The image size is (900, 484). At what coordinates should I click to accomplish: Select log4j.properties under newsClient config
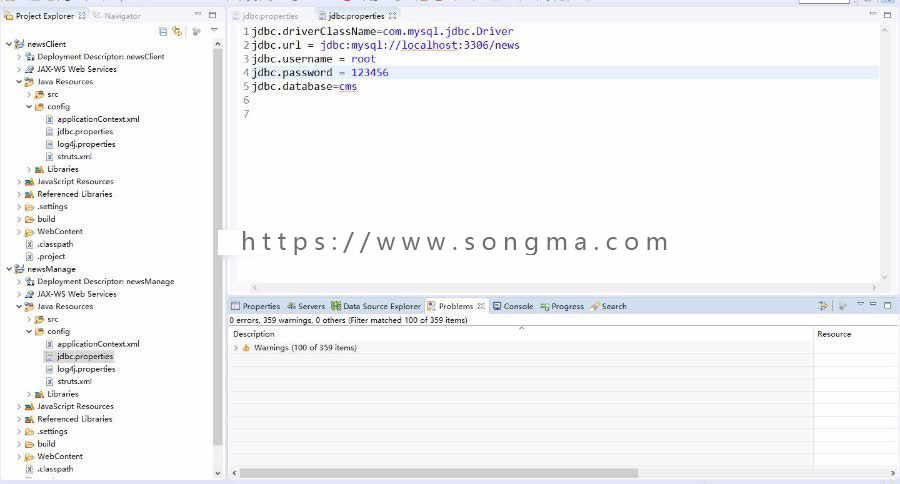coord(86,145)
